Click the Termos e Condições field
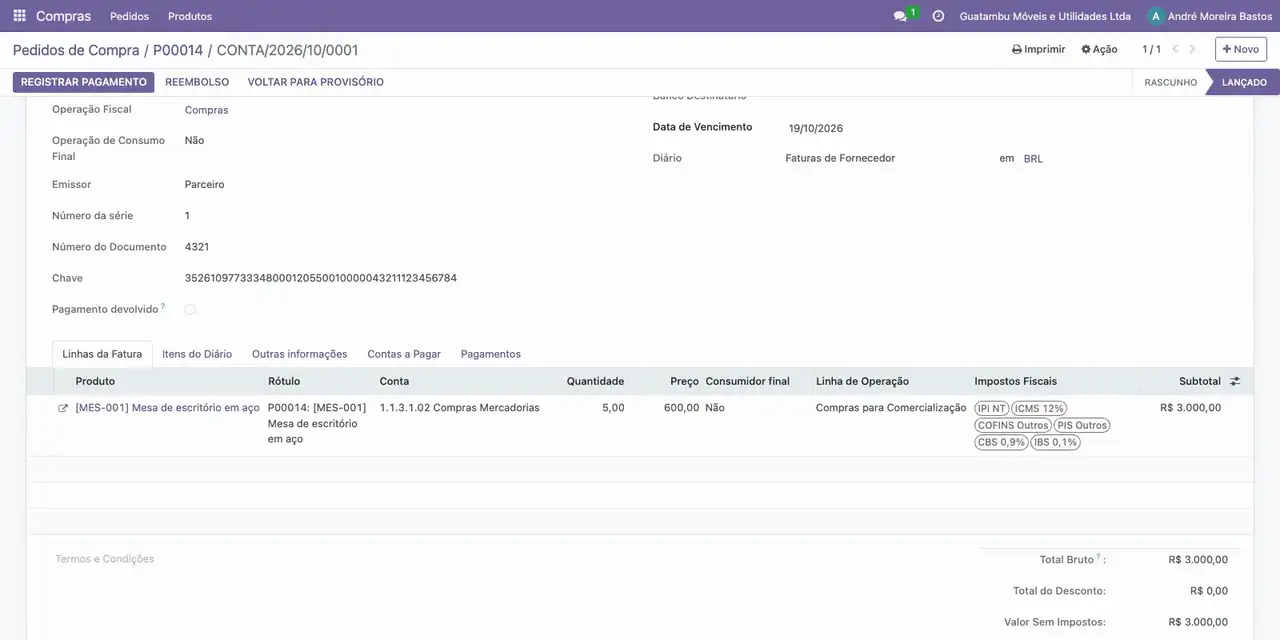 (105, 559)
